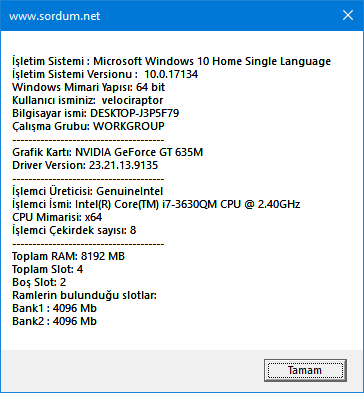The height and width of the screenshot is (393, 364).
Task: Click the İşlemci İsmi i7-3630QM line
Action: pyautogui.click(x=156, y=204)
